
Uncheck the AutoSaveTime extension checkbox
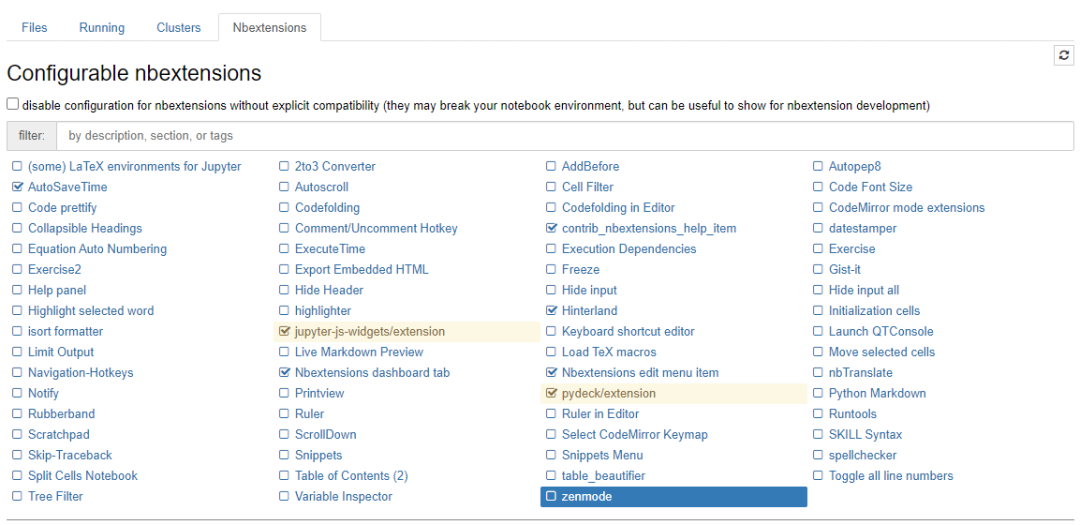(x=17, y=187)
